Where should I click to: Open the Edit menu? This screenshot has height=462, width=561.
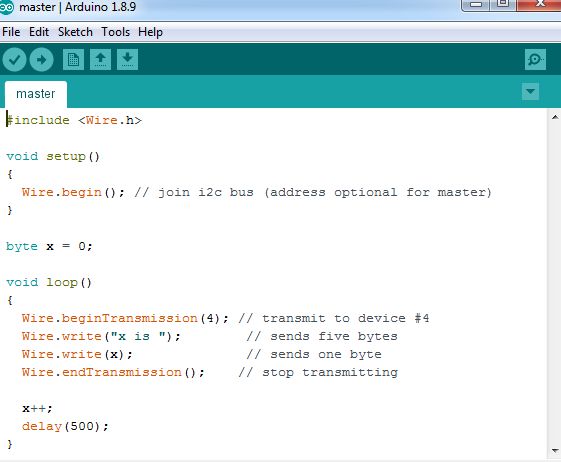tap(39, 32)
